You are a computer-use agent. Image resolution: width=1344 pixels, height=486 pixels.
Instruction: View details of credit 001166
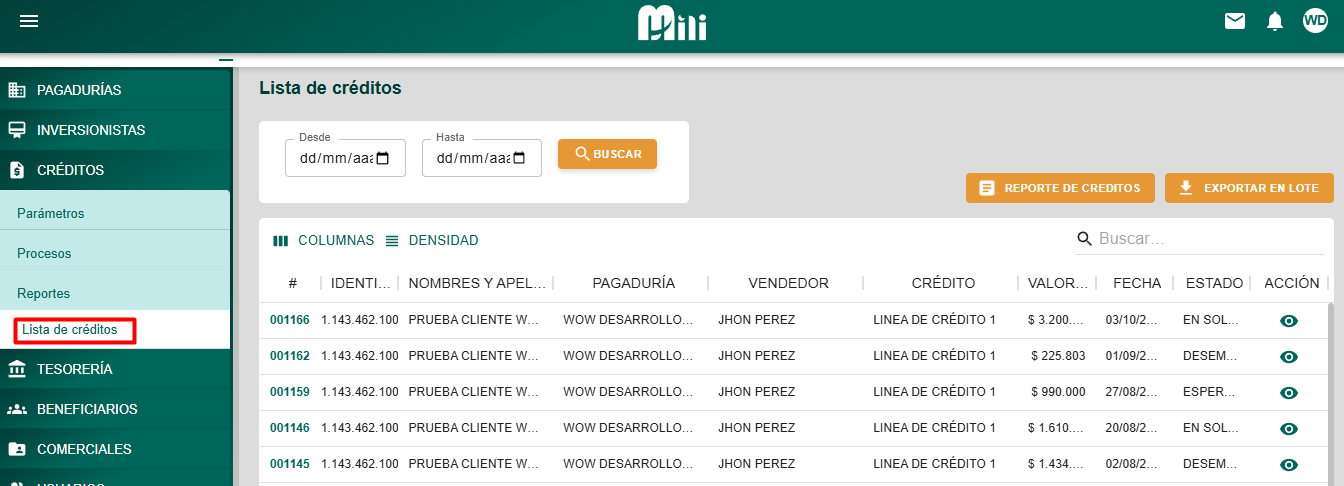pyautogui.click(x=1289, y=321)
